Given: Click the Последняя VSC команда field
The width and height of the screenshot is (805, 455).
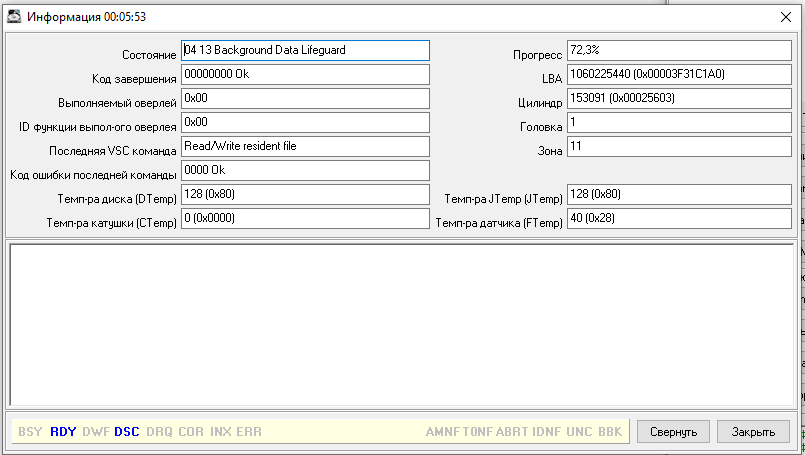Looking at the screenshot, I should [x=305, y=146].
